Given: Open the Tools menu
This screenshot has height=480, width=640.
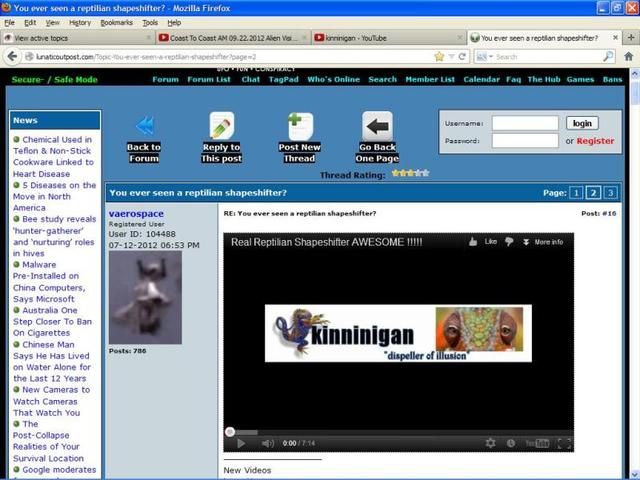Looking at the screenshot, I should coord(150,23).
